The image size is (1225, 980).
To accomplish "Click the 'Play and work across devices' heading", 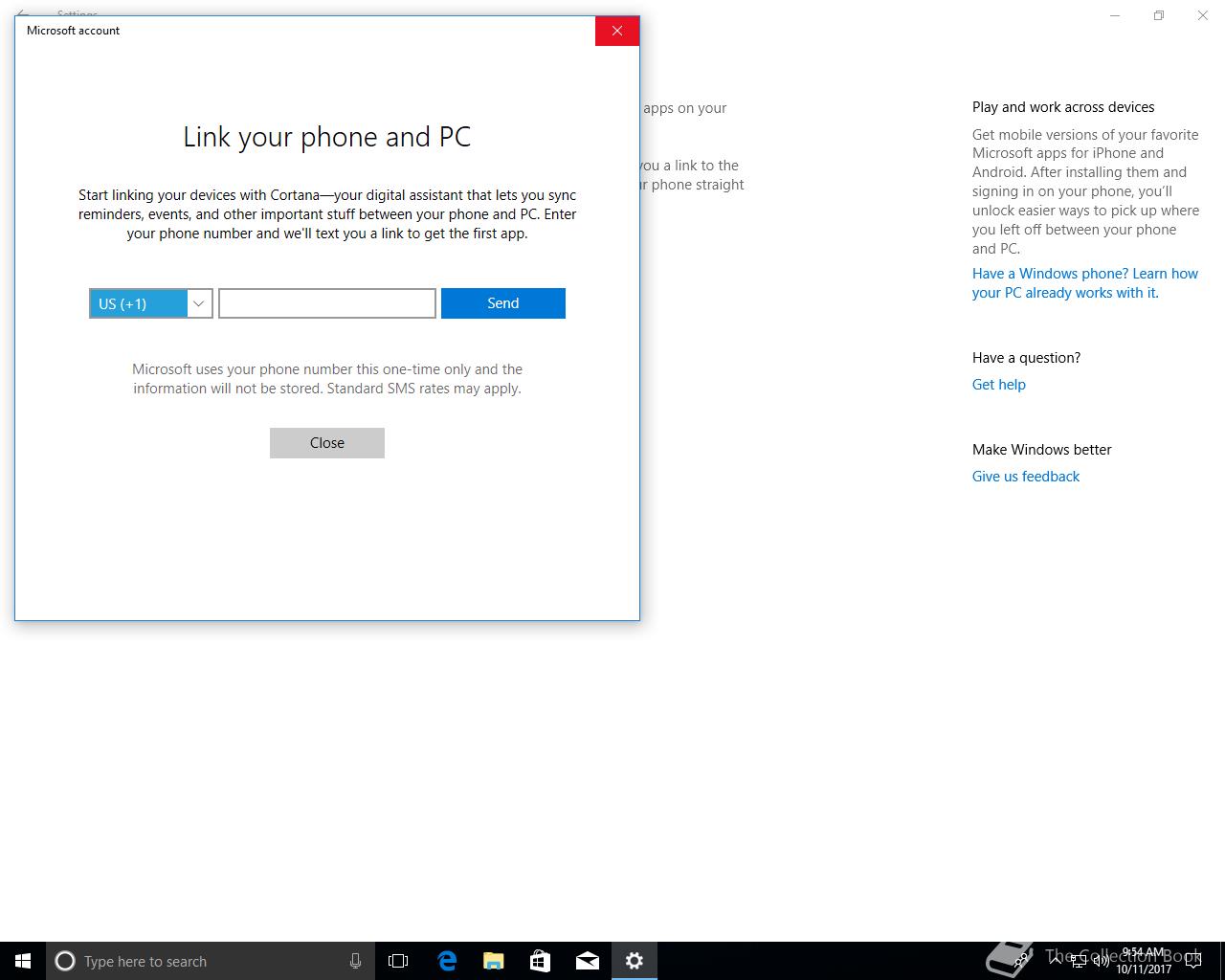I will [x=1063, y=107].
